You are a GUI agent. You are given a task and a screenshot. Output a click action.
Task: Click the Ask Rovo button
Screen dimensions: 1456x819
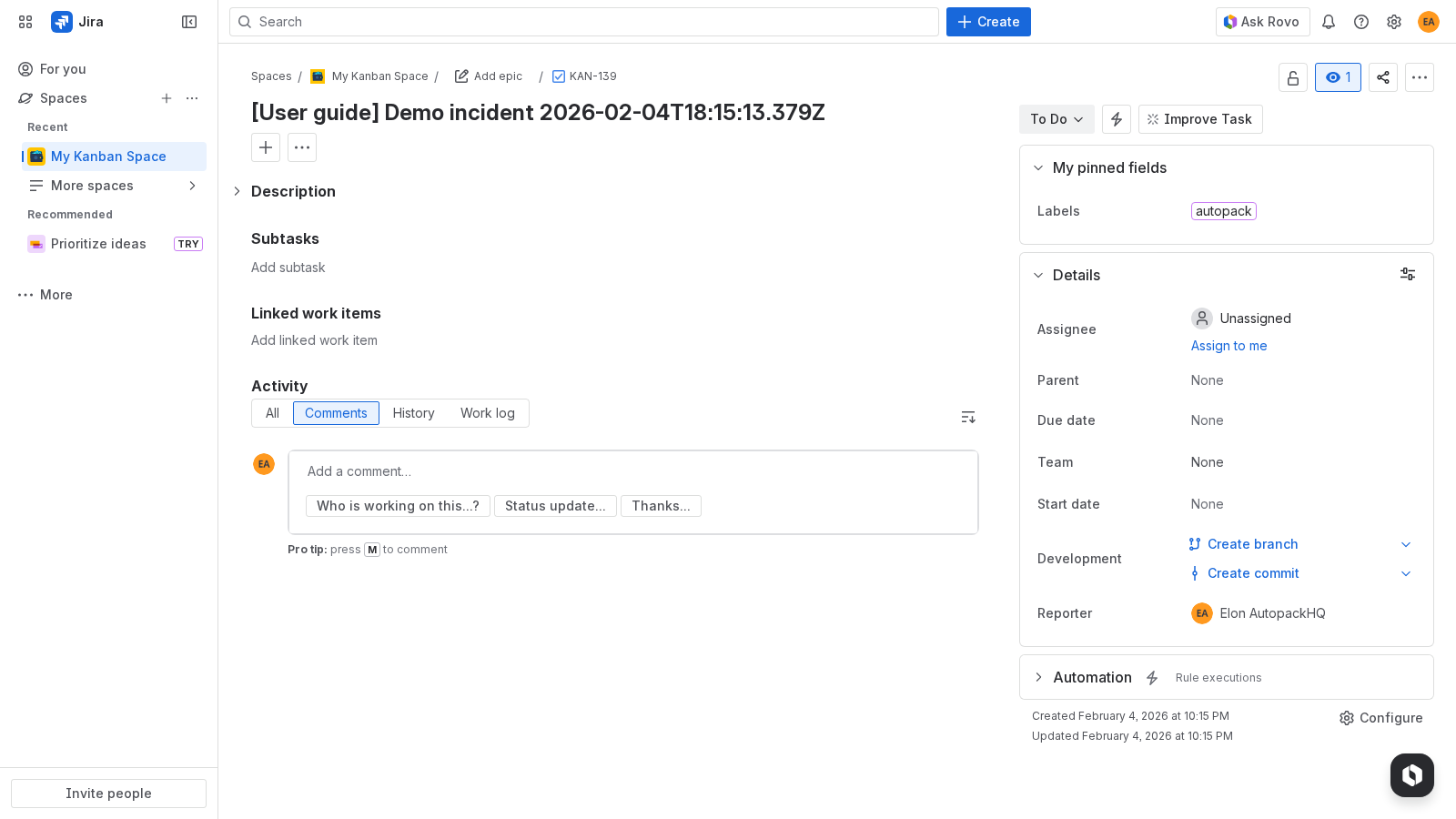1263,21
